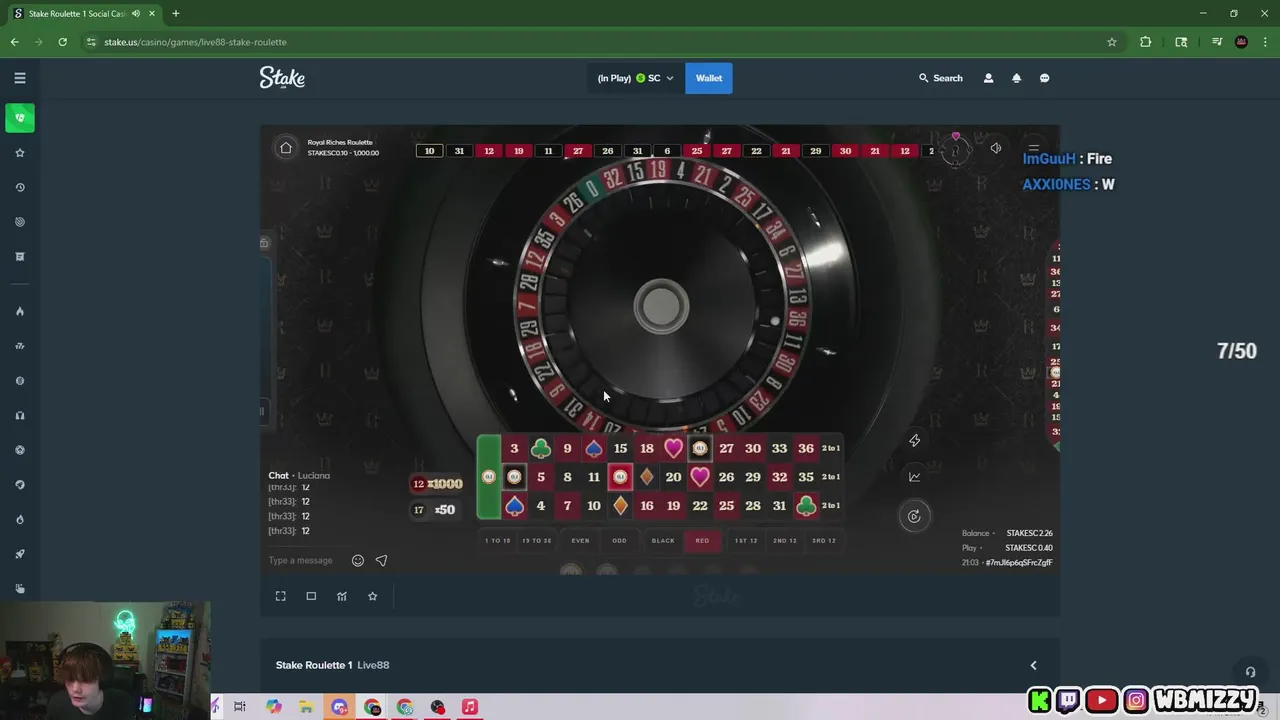
Task: Open the green casino cards sidebar icon
Action: [19, 118]
